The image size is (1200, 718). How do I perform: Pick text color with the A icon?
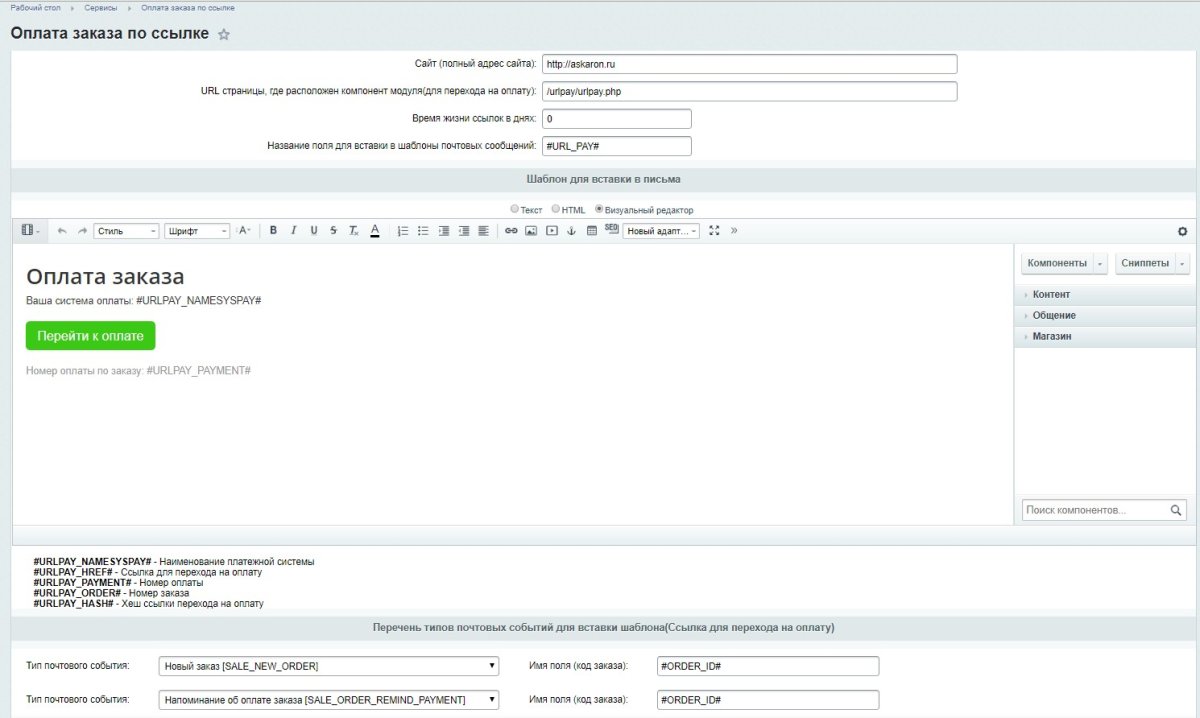pyautogui.click(x=375, y=231)
